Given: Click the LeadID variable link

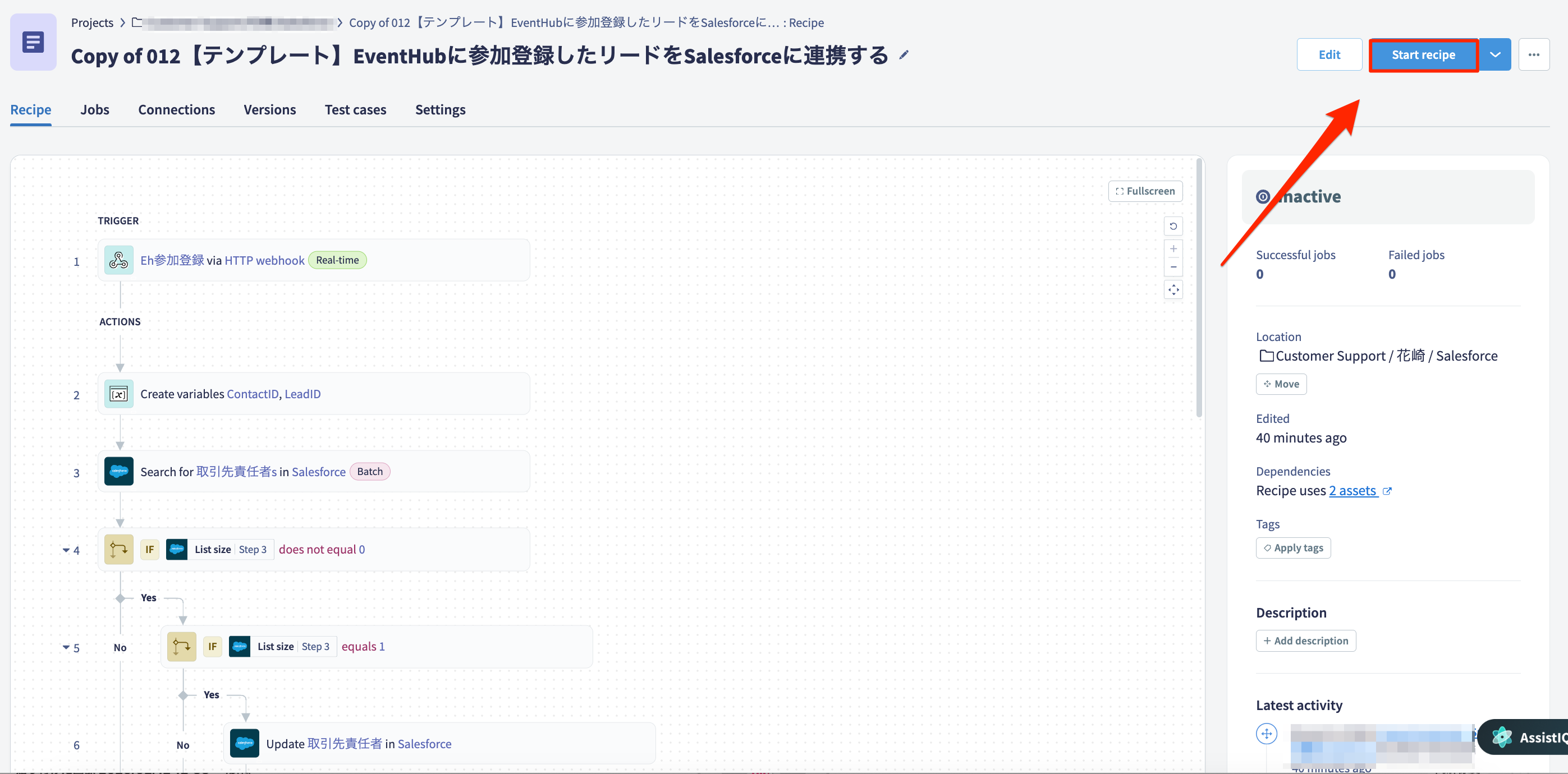Looking at the screenshot, I should 302,394.
